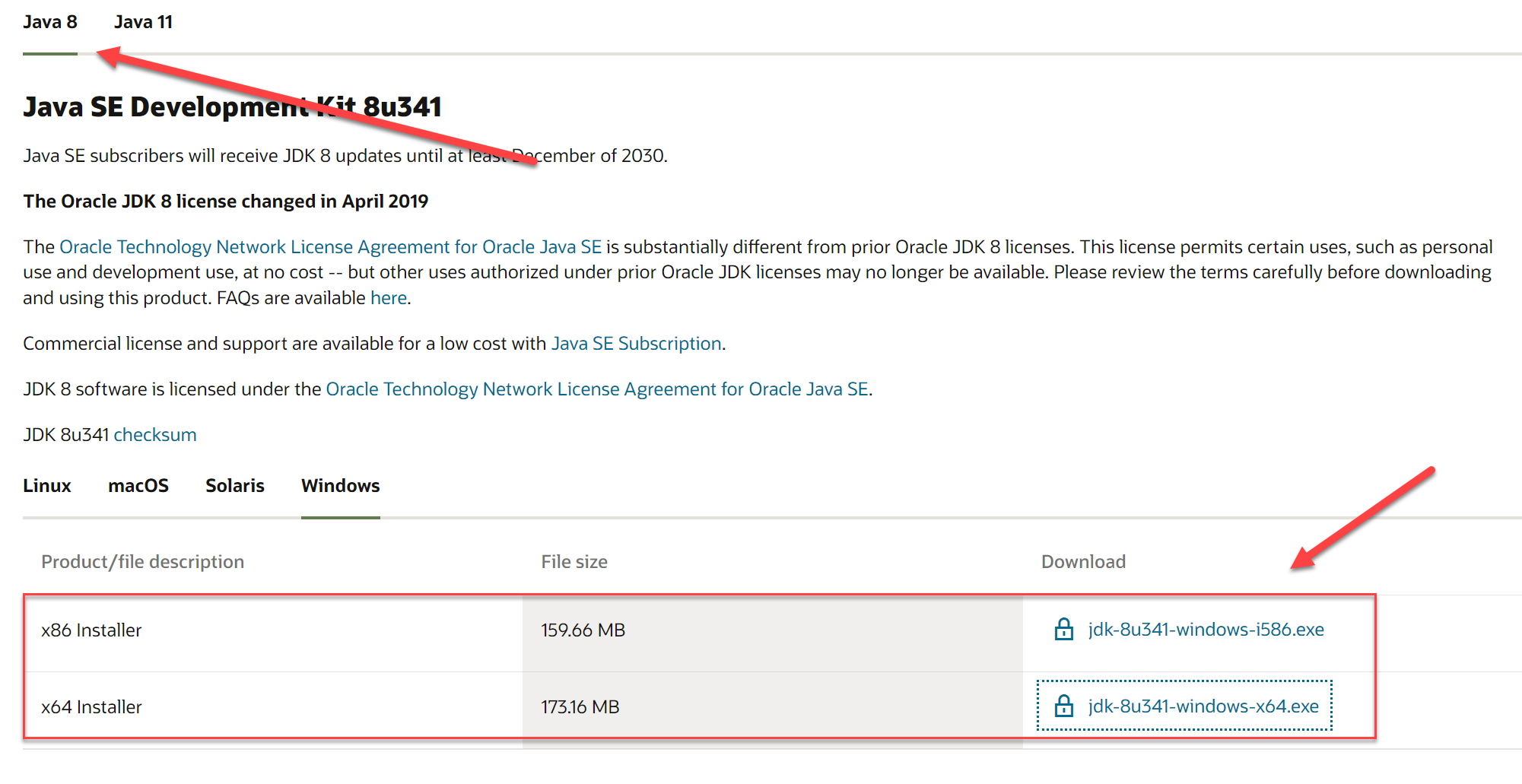Image resolution: width=1522 pixels, height=784 pixels.
Task: Click the x64 Installer row description
Action: tap(91, 707)
